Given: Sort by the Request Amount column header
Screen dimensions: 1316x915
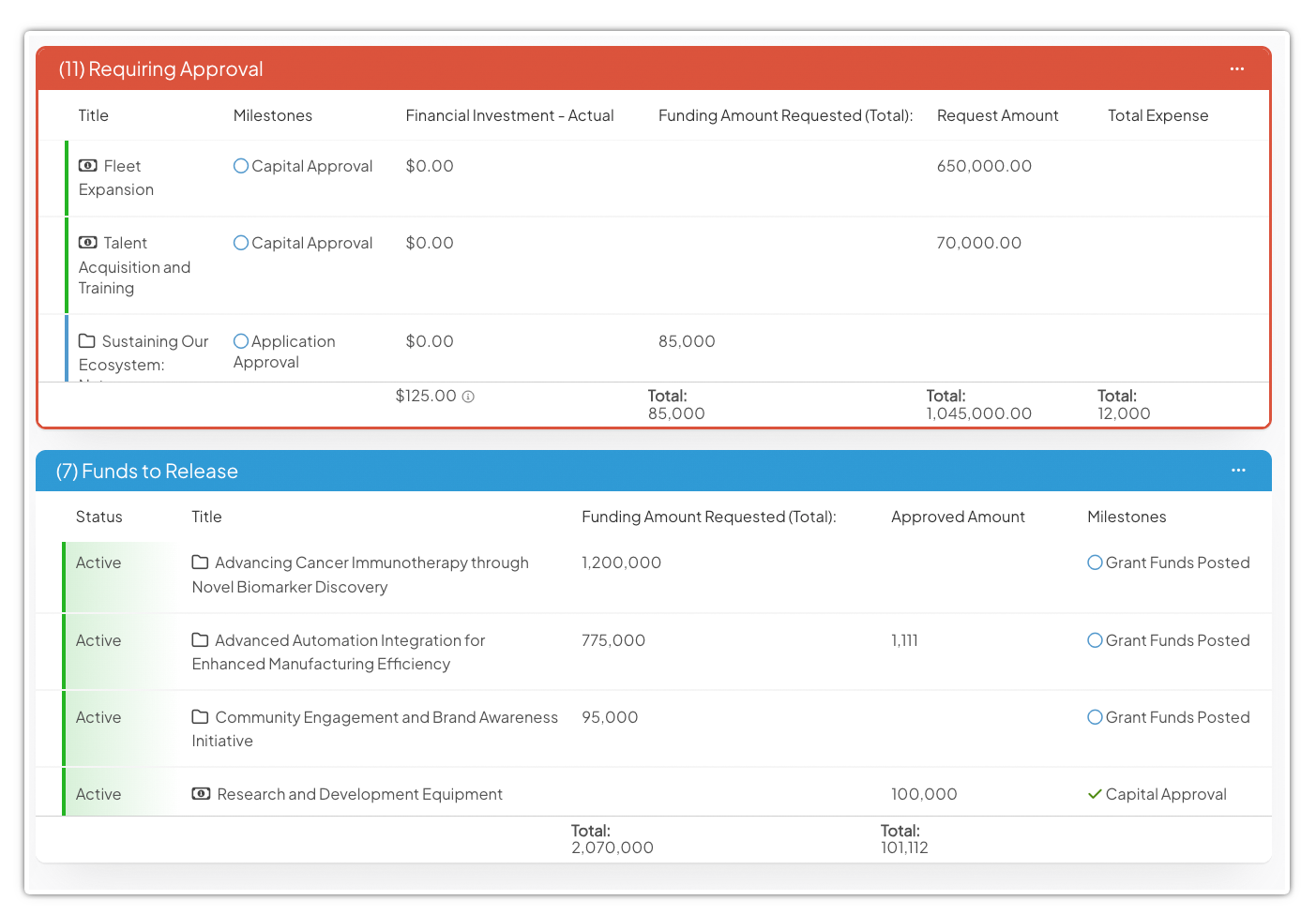Looking at the screenshot, I should (x=997, y=115).
